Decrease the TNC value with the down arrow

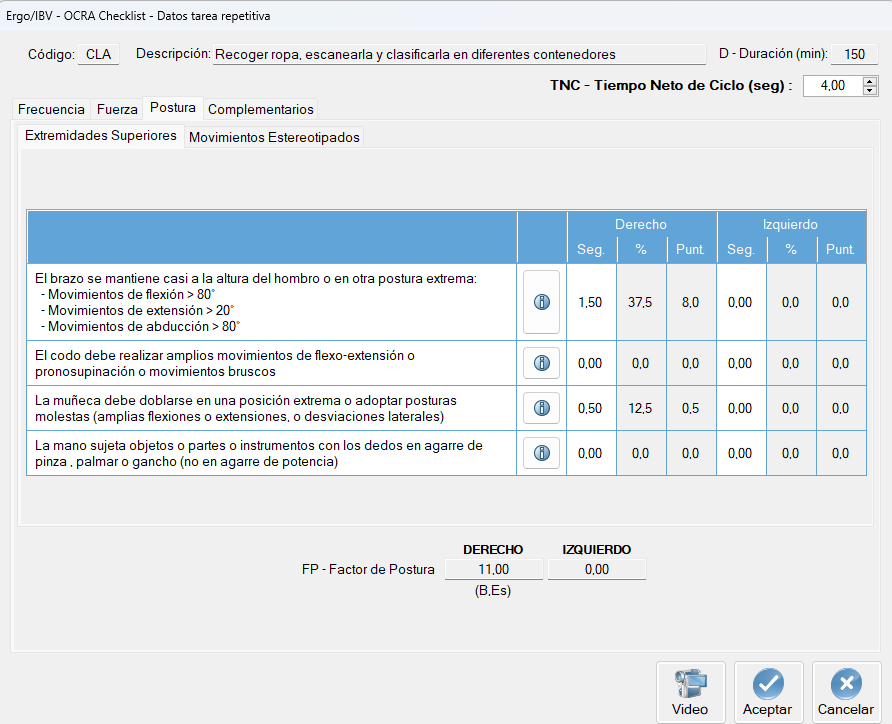(x=869, y=91)
